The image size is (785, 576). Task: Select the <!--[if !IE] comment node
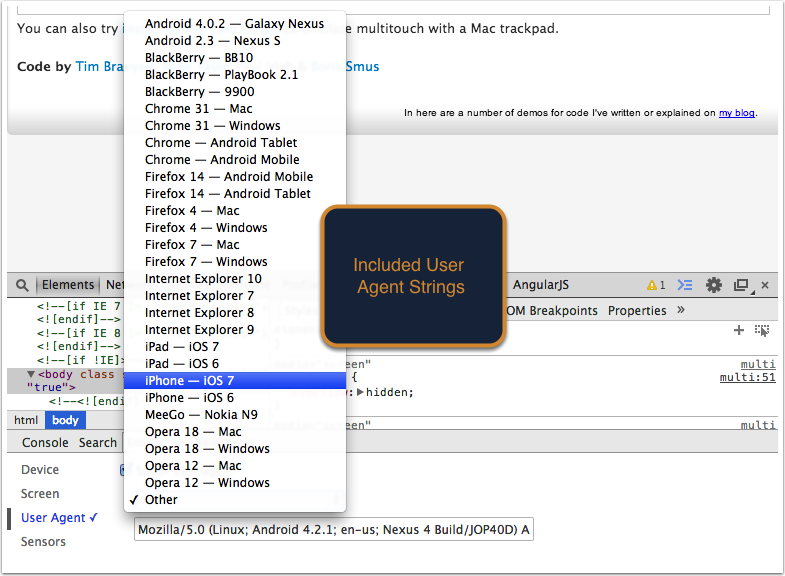pos(80,360)
